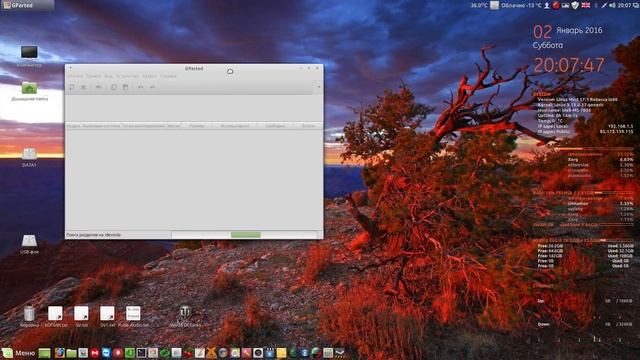
Task: Click the World of Tanks desktop icon
Action: click(x=185, y=316)
